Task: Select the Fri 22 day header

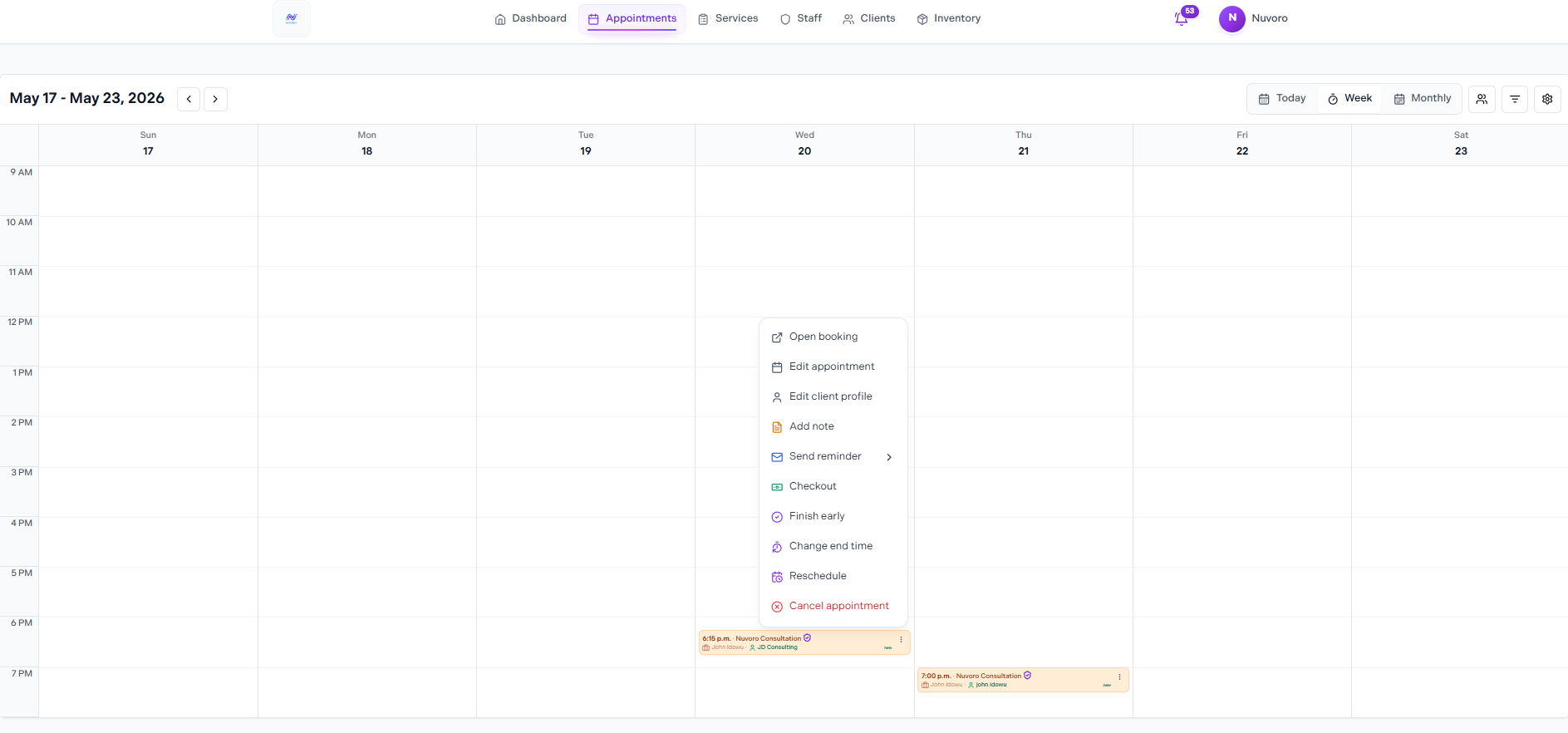Action: coord(1242,144)
